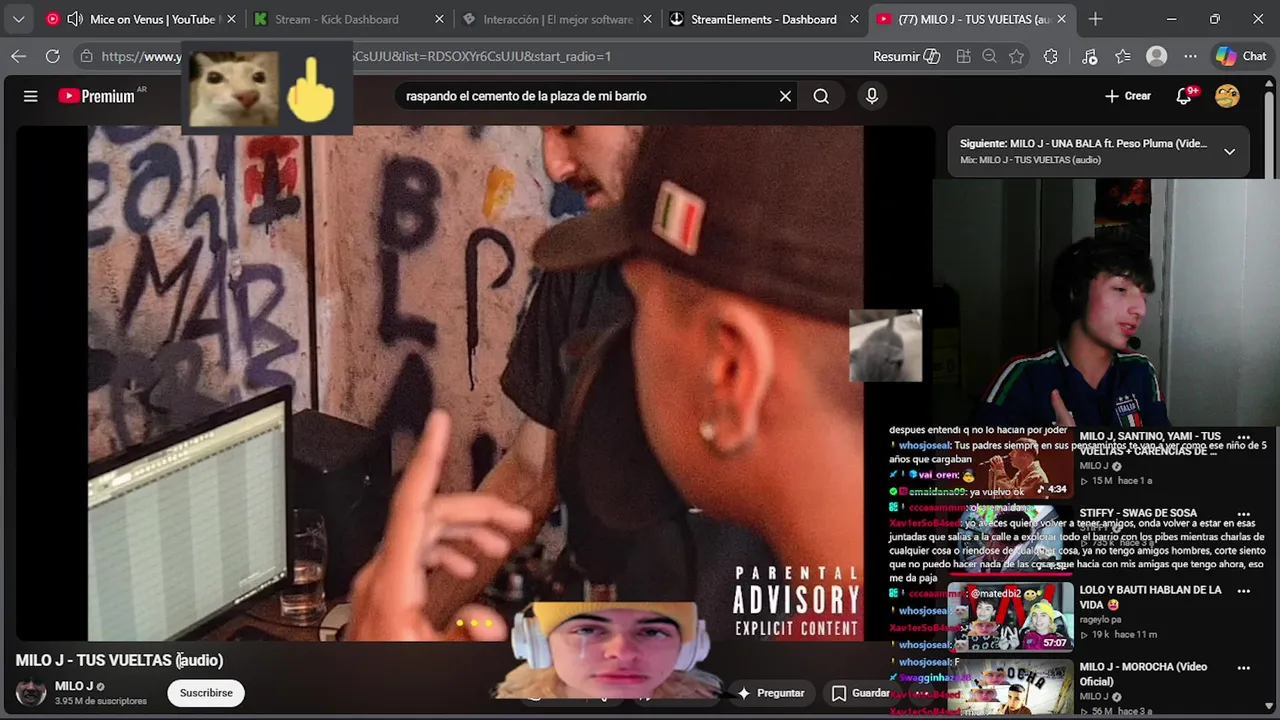Open options for LOLO Y BAUTI video

click(x=1244, y=591)
